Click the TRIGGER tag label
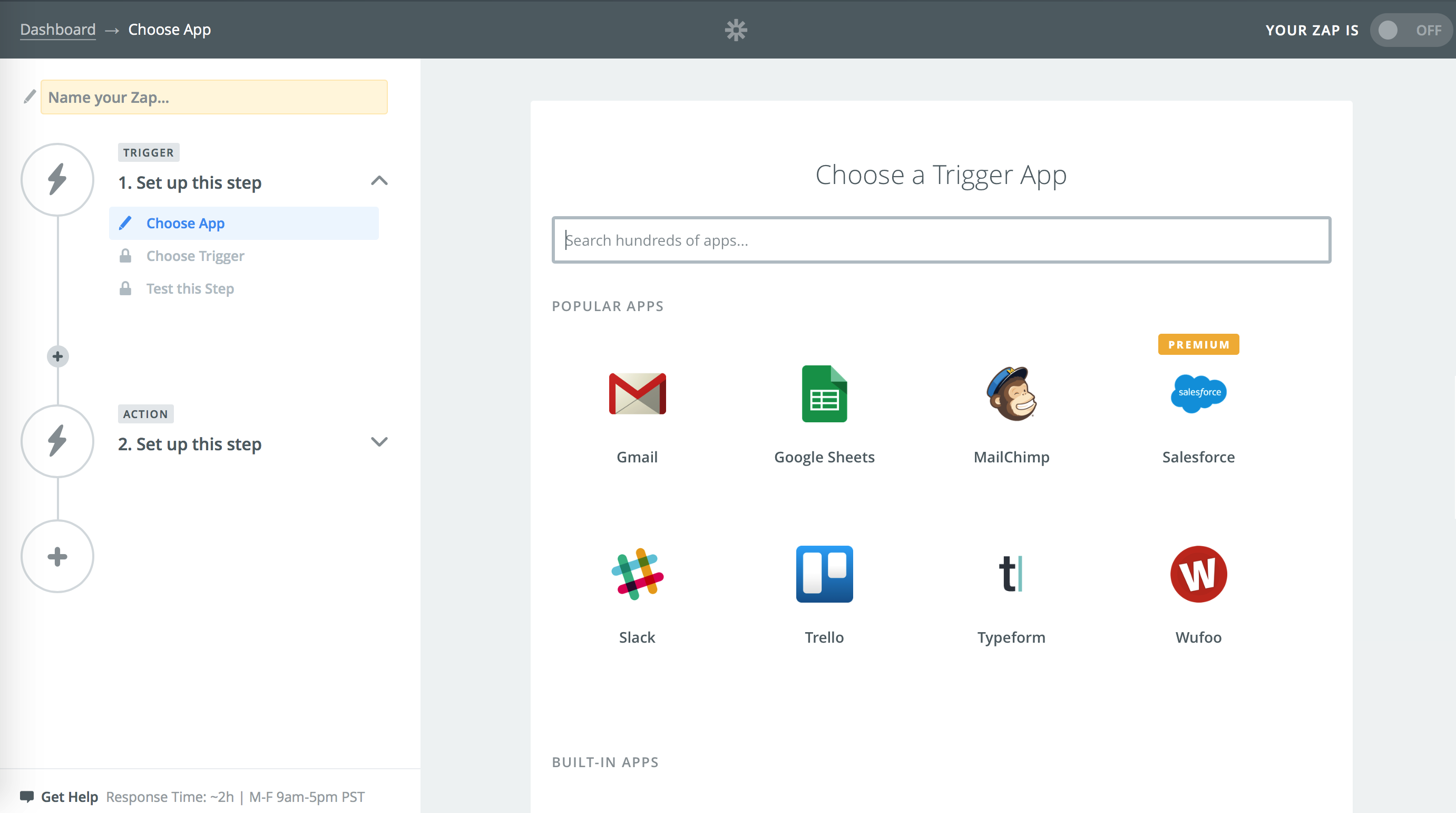1456x813 pixels. click(148, 153)
